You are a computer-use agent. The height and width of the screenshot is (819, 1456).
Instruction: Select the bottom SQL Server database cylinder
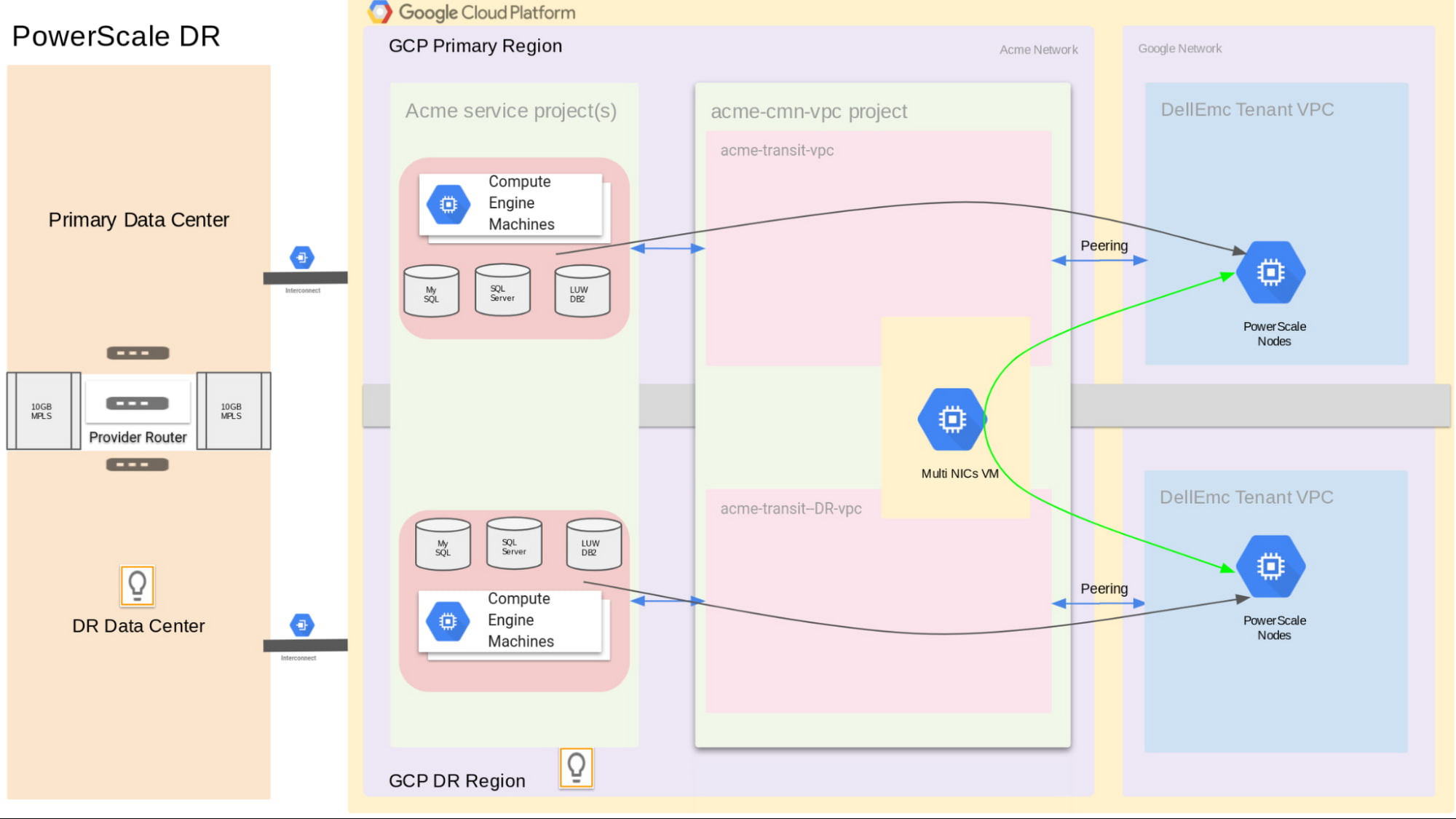coord(514,543)
